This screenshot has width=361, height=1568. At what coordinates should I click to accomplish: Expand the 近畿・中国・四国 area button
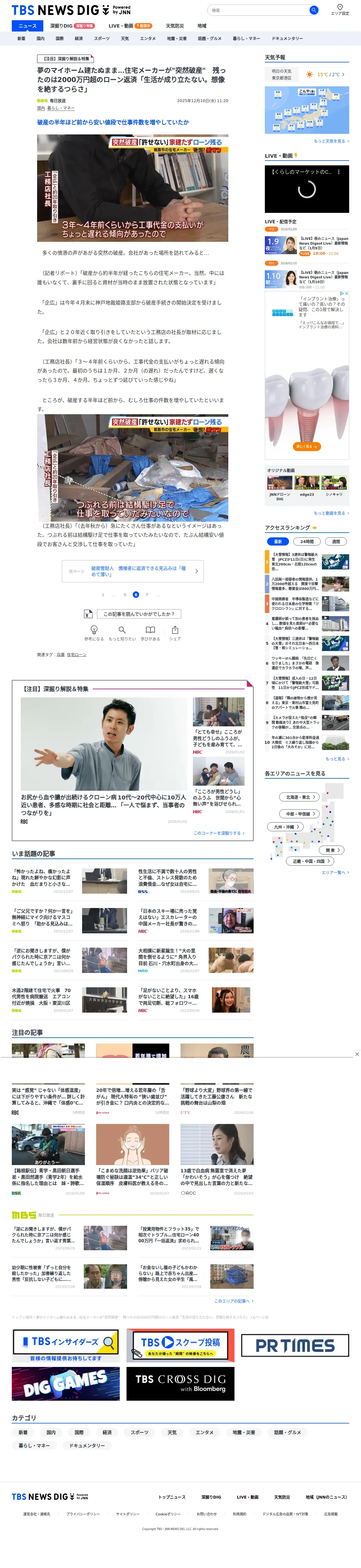tap(310, 861)
